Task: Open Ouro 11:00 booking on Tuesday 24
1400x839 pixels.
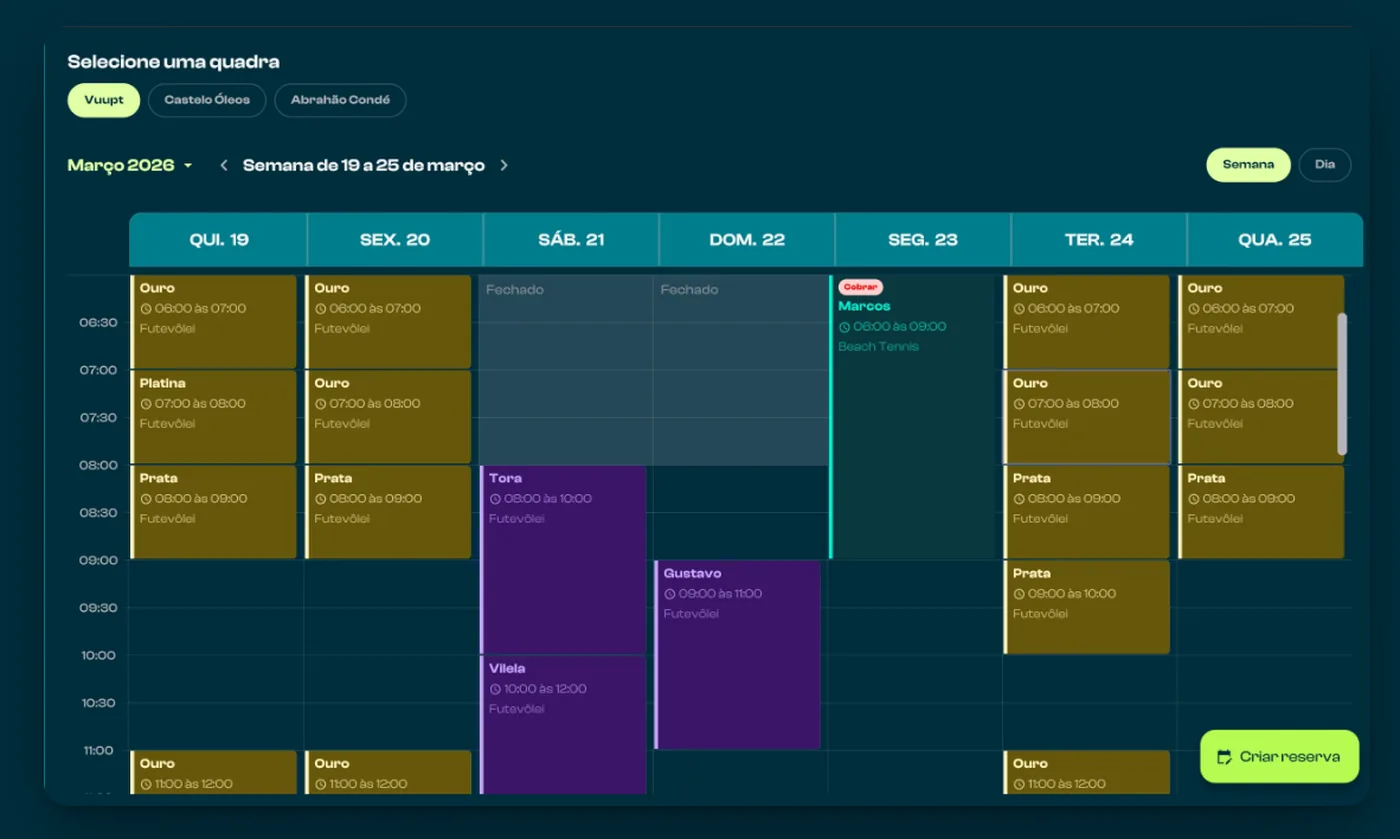Action: [x=1087, y=773]
